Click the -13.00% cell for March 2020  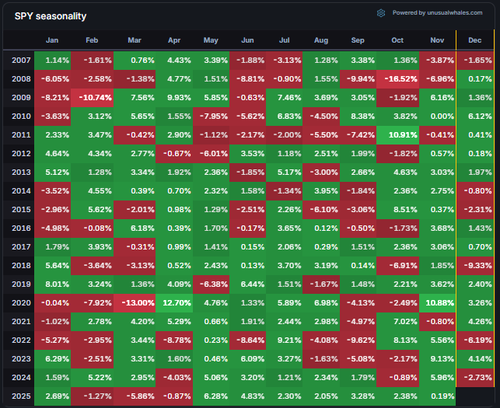tap(134, 303)
